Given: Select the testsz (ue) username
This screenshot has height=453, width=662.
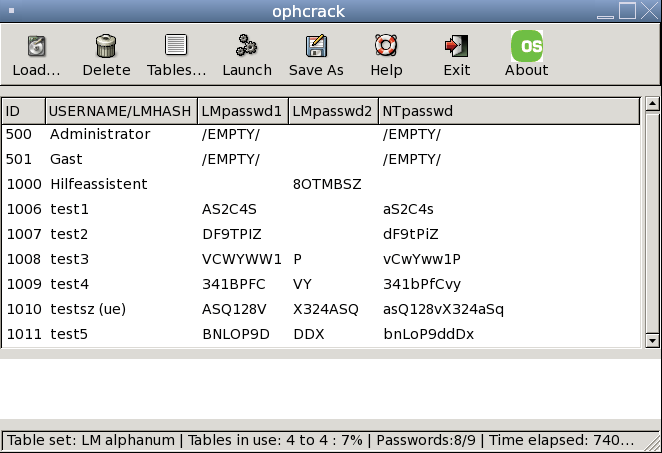Looking at the screenshot, I should [88, 309].
